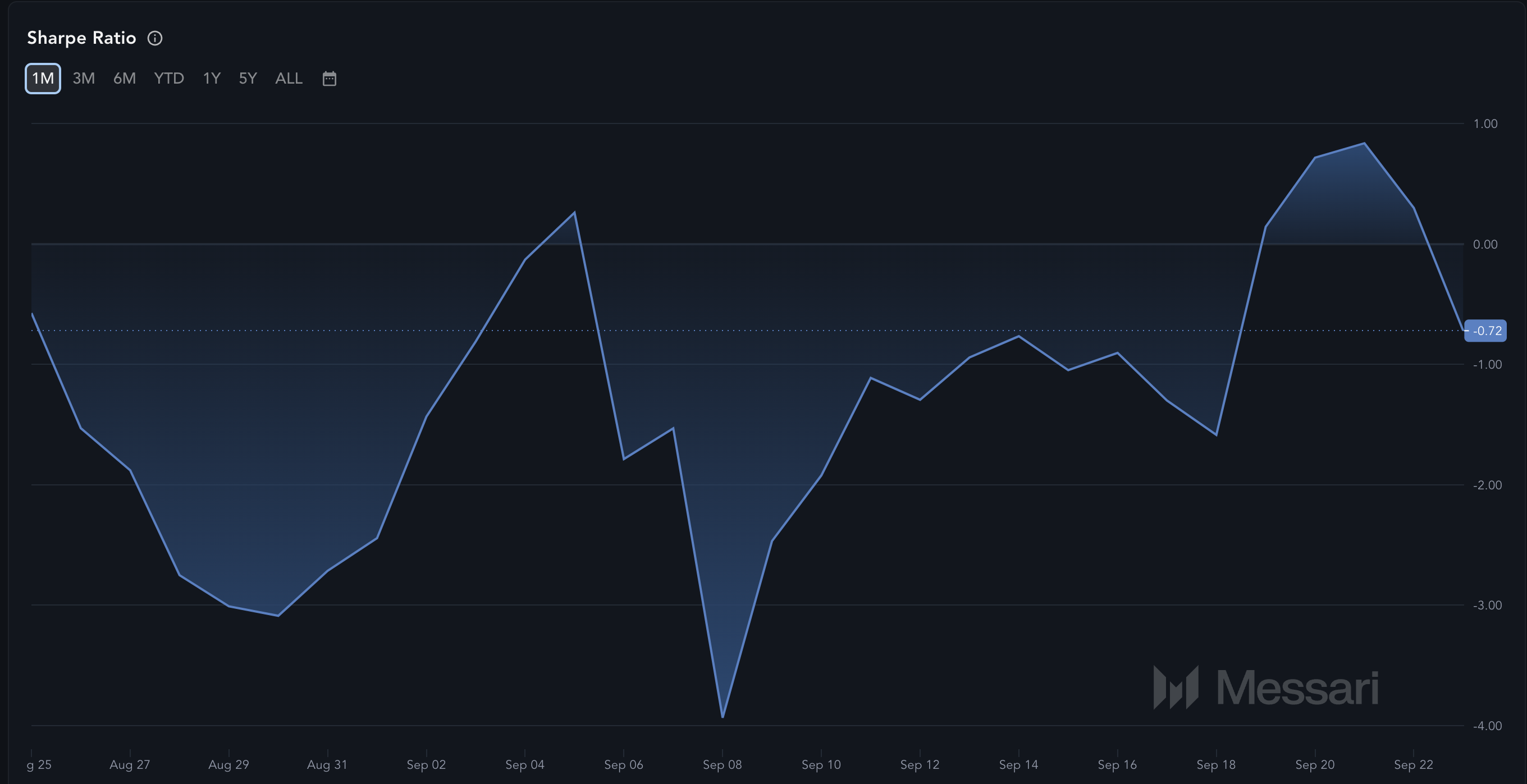Screen dimensions: 1527x784
Task: Open the custom date range calendar
Action: tap(329, 78)
